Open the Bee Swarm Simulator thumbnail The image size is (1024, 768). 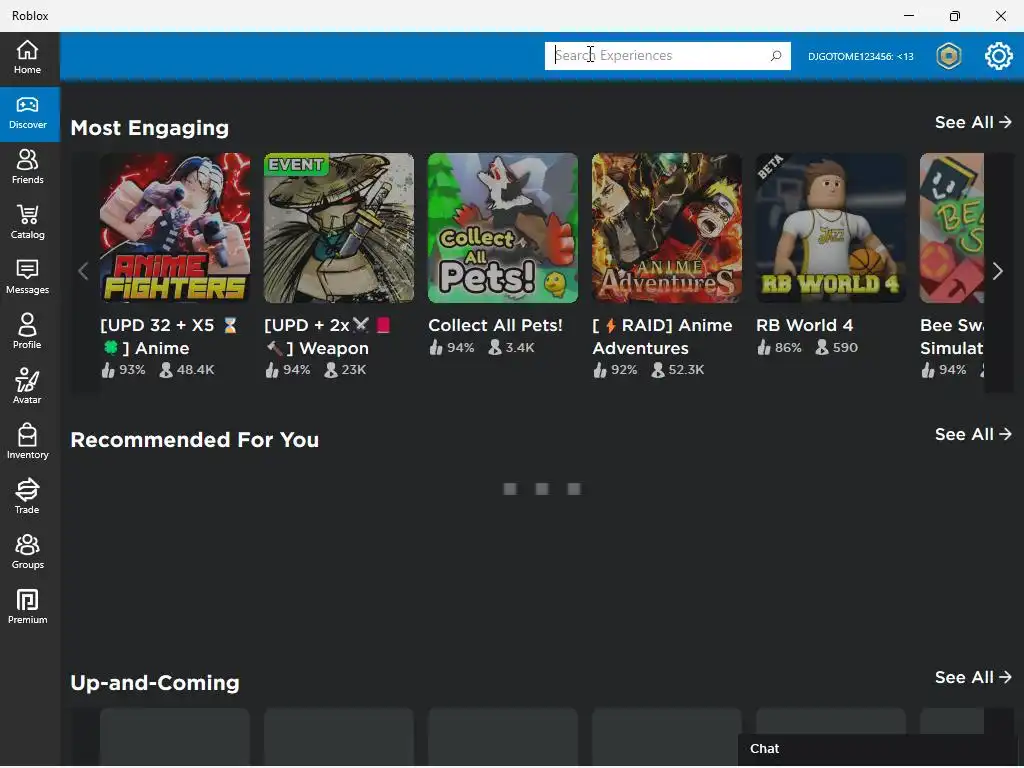pos(952,228)
